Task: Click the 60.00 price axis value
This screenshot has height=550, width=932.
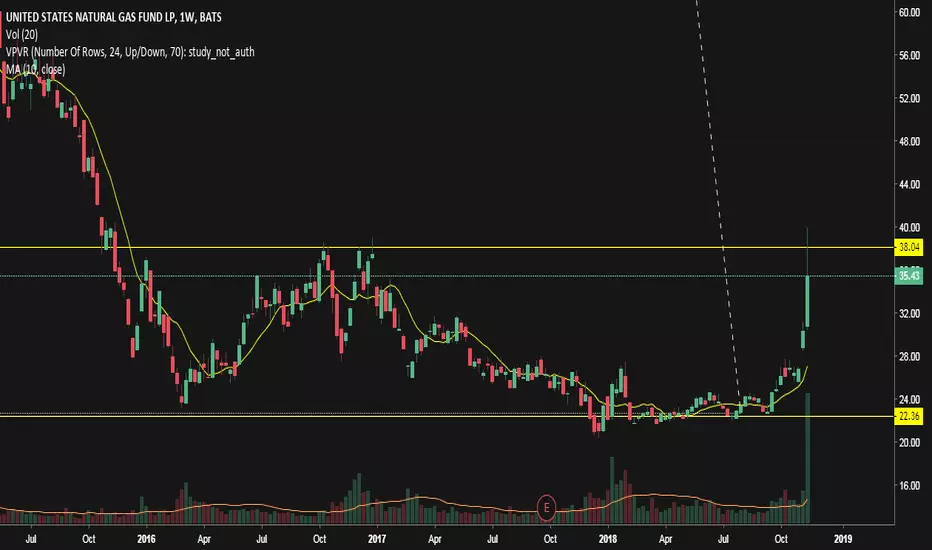Action: [x=909, y=12]
